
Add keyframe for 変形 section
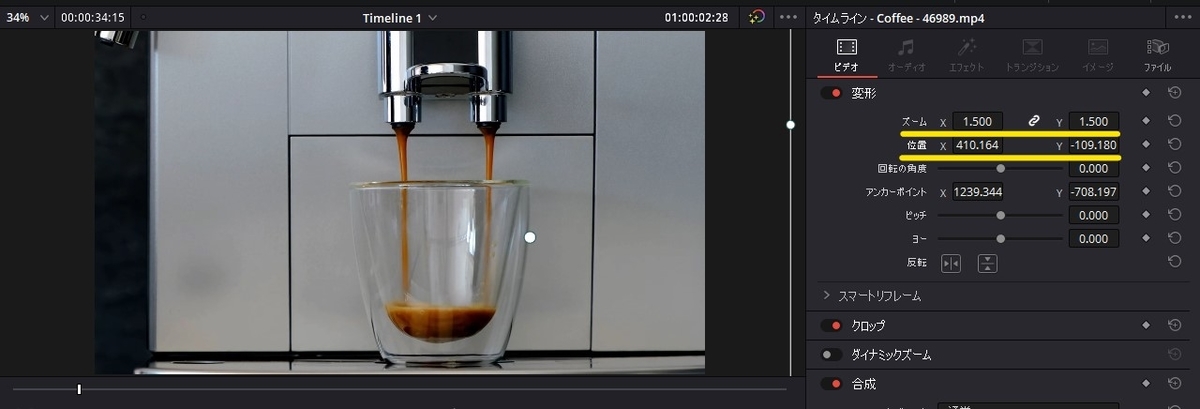1146,93
